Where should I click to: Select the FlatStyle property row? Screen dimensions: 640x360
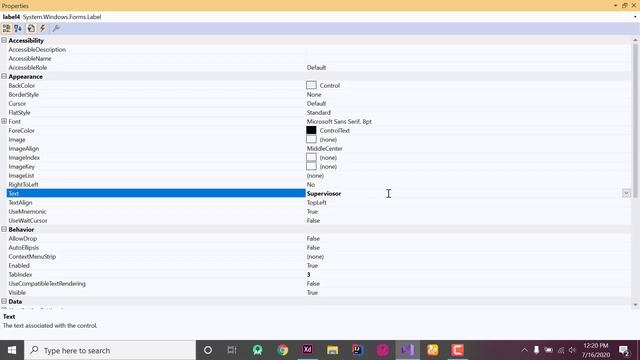318,112
